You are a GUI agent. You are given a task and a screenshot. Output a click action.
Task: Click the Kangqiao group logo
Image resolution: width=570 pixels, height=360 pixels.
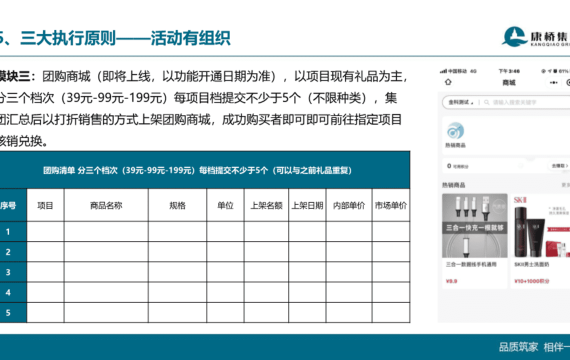536,37
